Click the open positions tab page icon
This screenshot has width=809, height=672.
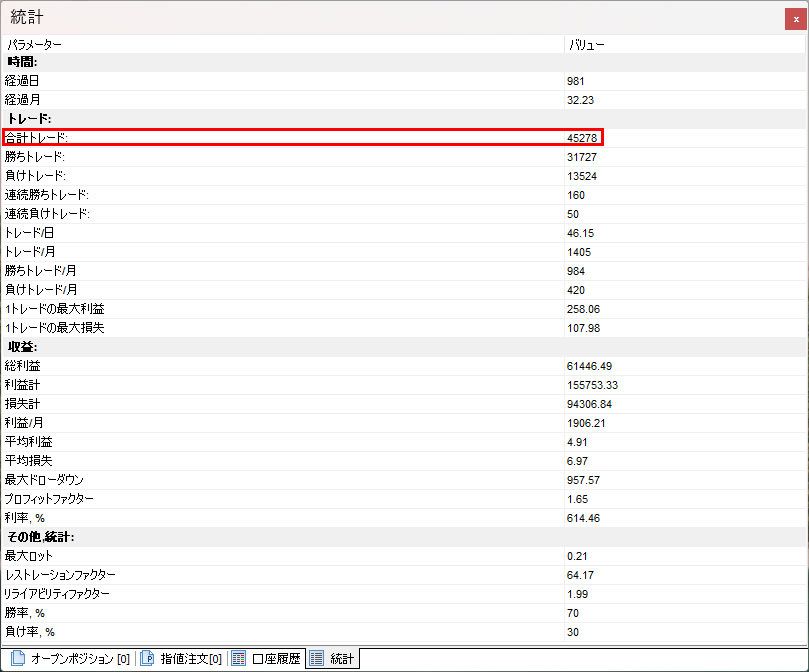[18, 658]
